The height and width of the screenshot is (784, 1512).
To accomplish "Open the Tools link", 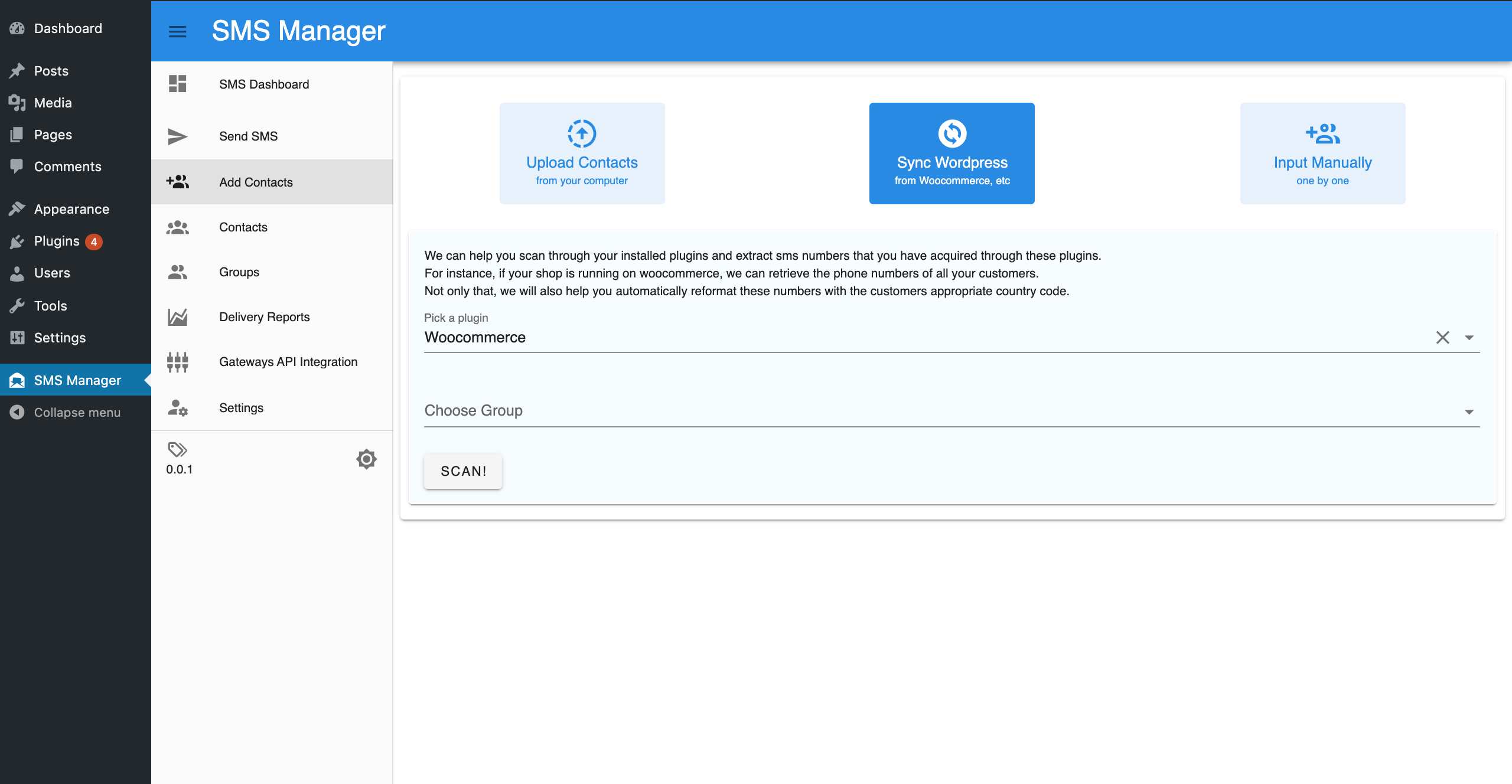I will pos(50,306).
